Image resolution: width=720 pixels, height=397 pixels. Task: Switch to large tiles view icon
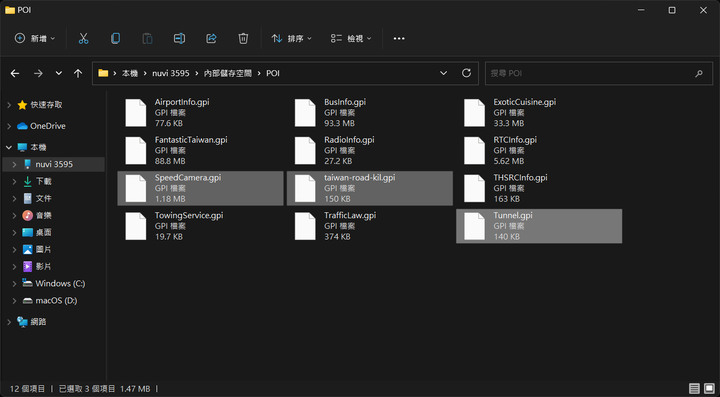point(709,389)
